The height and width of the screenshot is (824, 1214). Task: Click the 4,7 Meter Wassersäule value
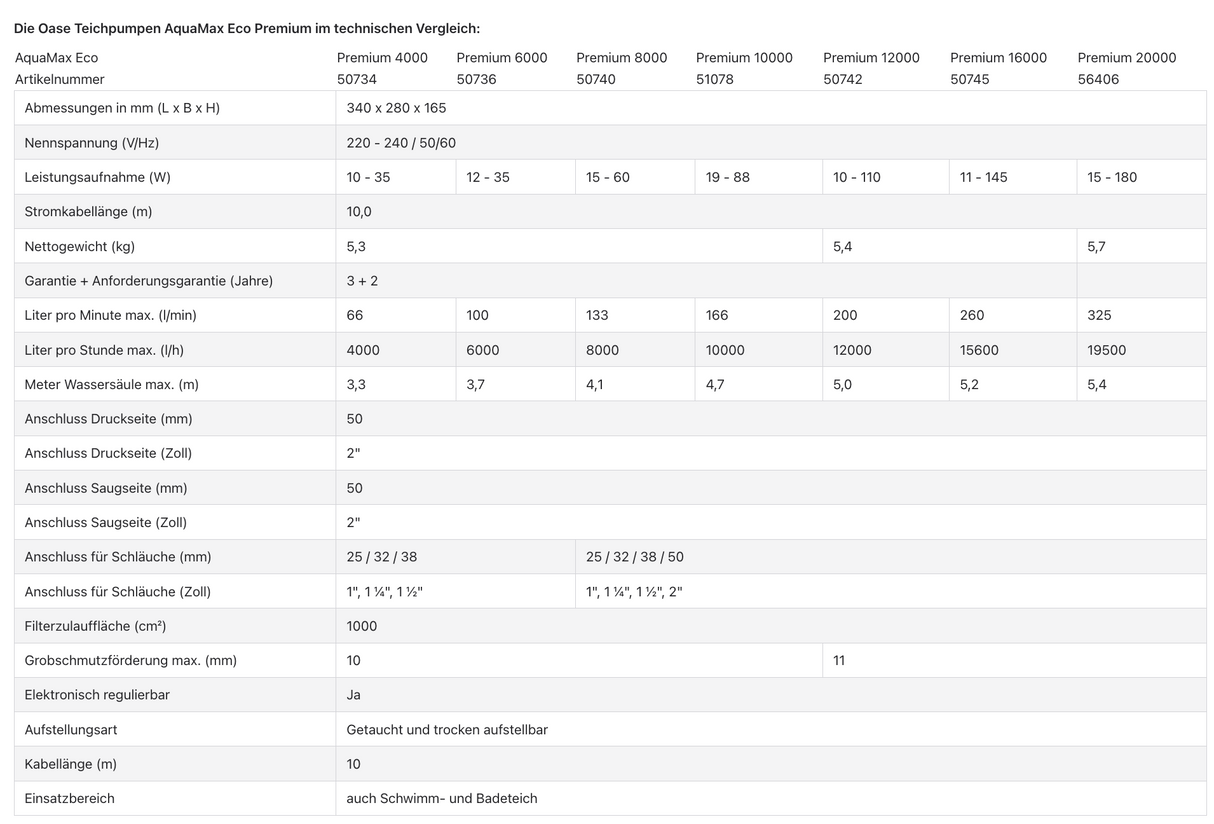715,384
